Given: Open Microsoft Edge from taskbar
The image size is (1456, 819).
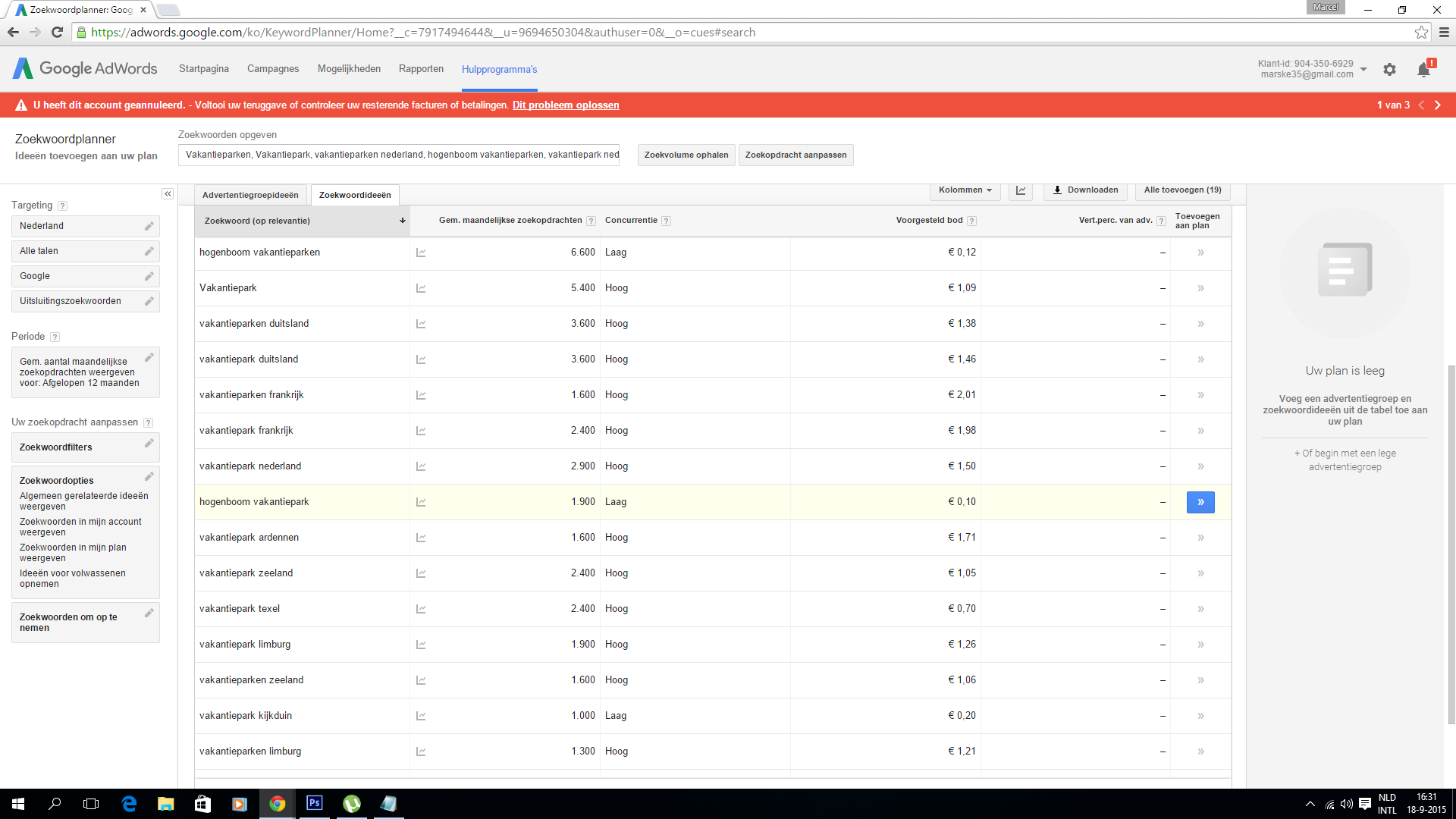Looking at the screenshot, I should (x=129, y=804).
